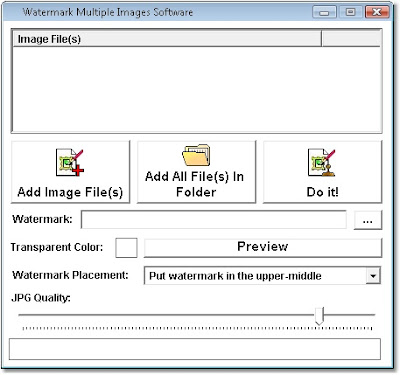Click the 'JPG Quality:' label
The width and height of the screenshot is (400, 375).
(x=41, y=298)
